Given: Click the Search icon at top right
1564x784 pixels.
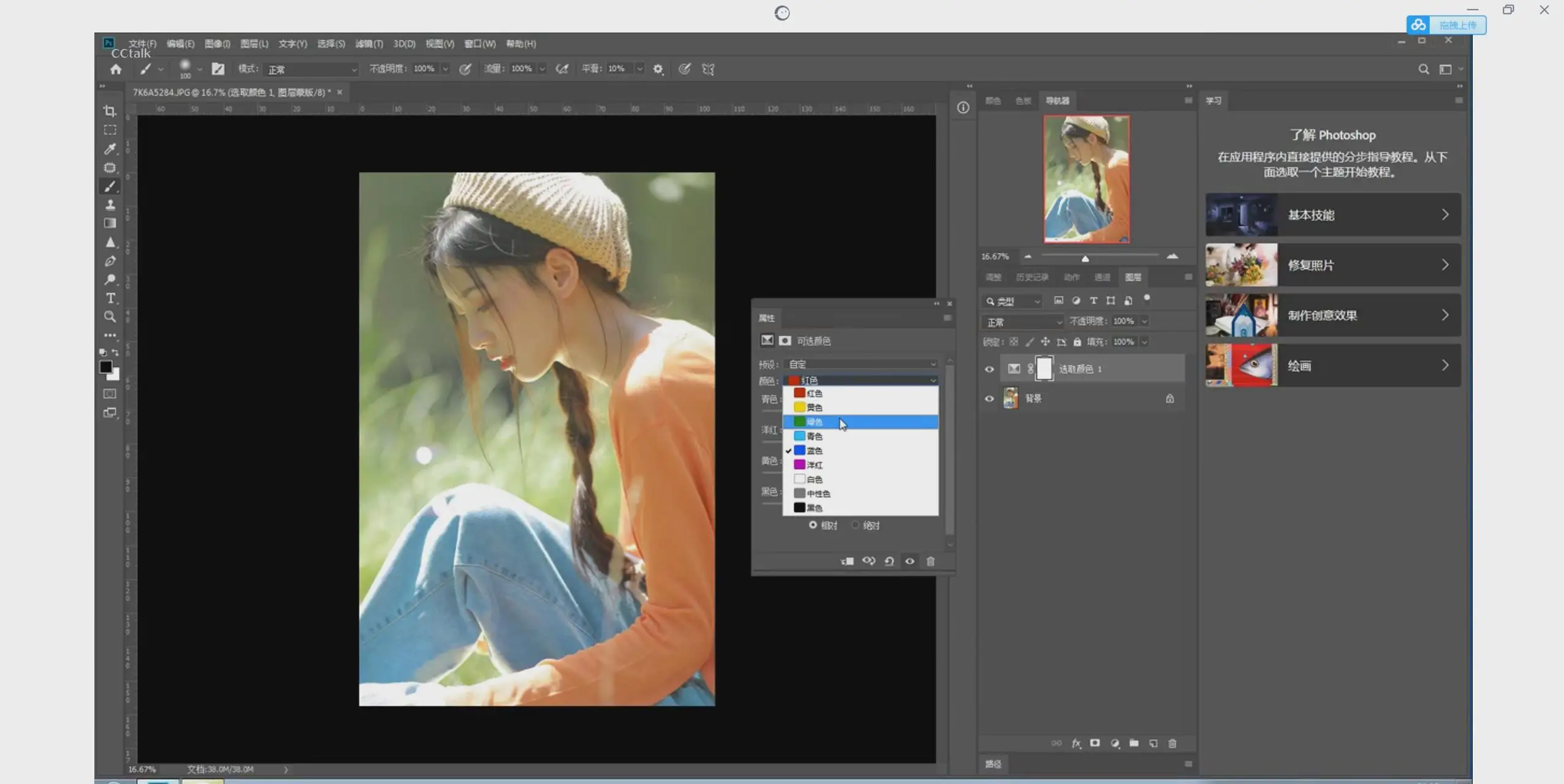Looking at the screenshot, I should [x=1424, y=69].
